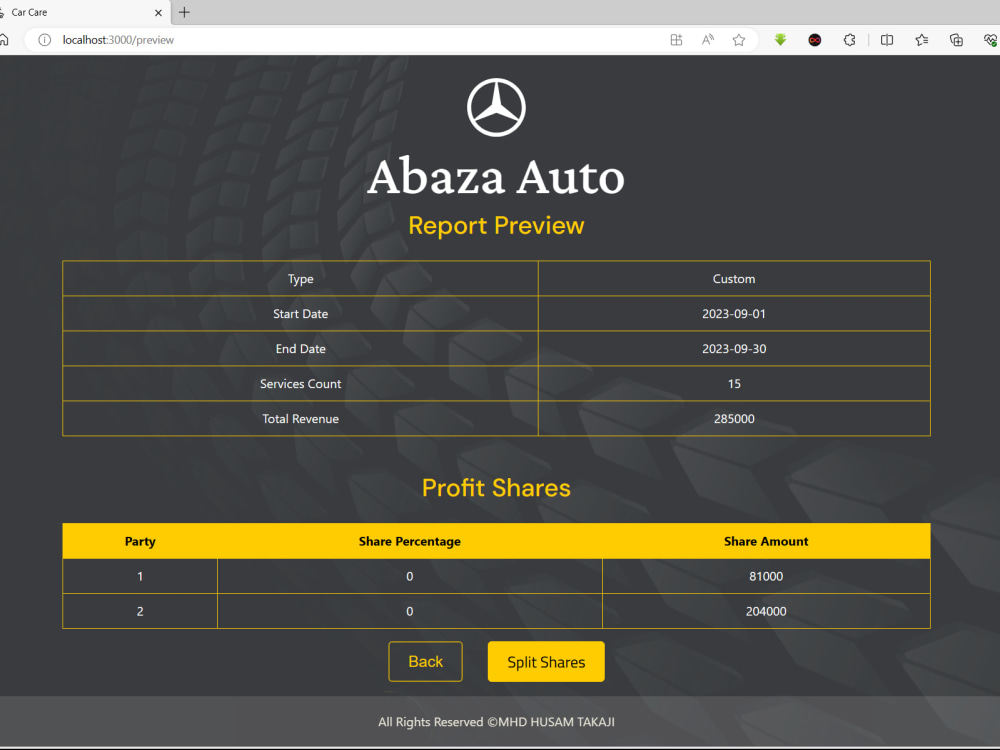
Task: Open a new browser tab
Action: tap(184, 12)
